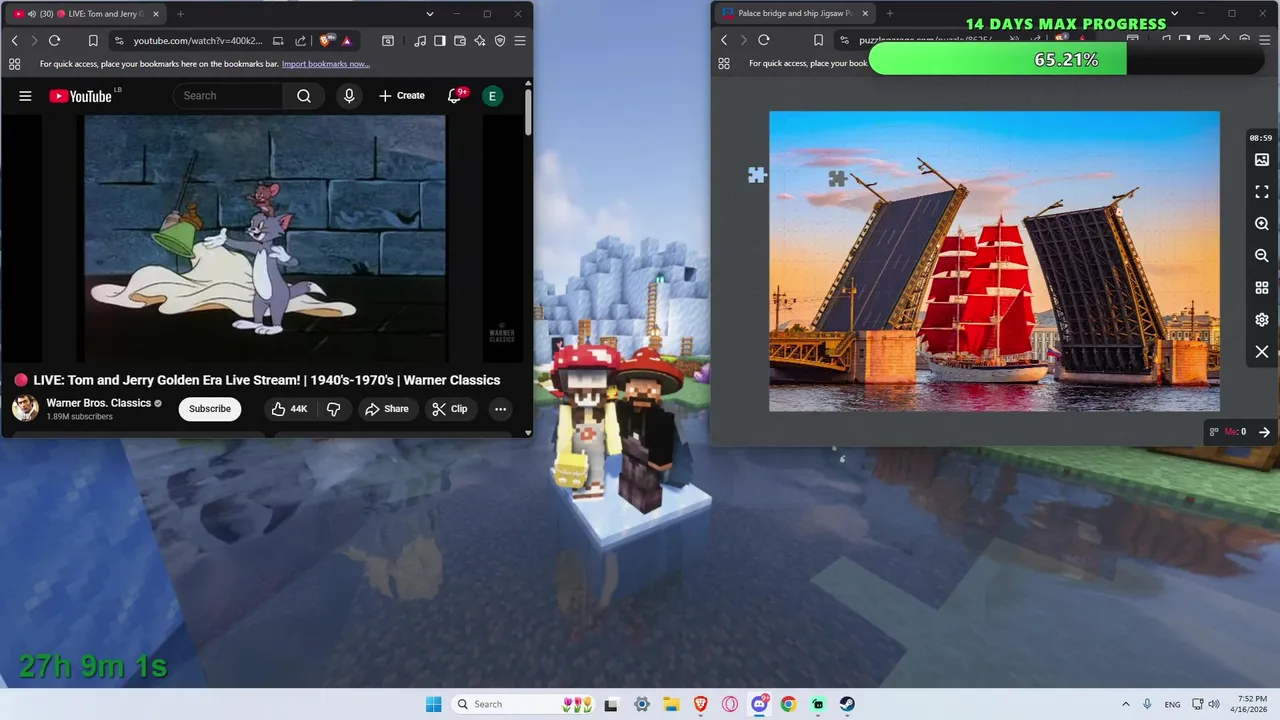This screenshot has width=1280, height=720.
Task: Open the Warner Bros. Classics channel name
Action: point(99,403)
